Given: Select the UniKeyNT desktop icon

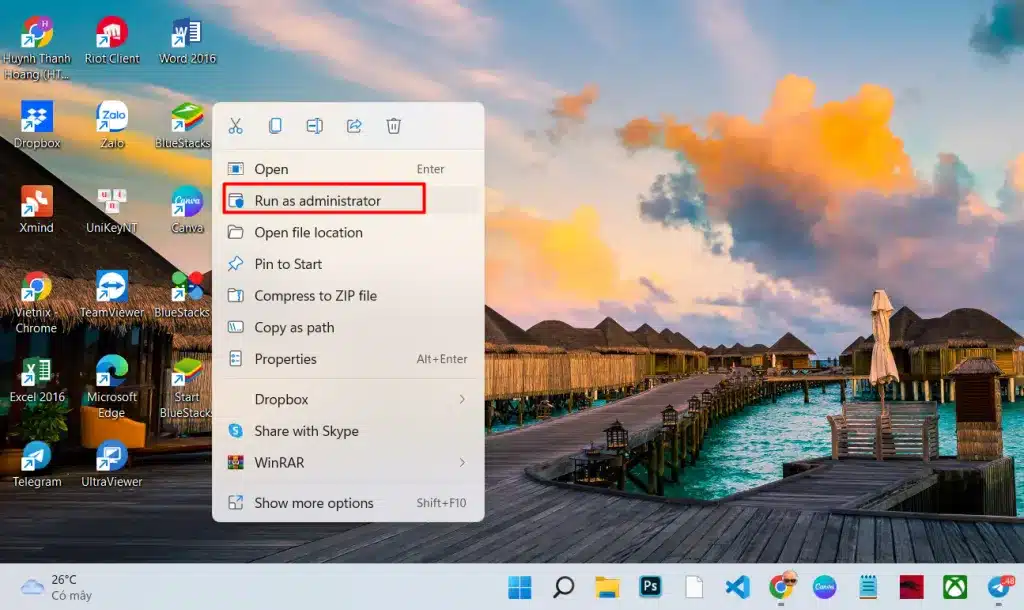Looking at the screenshot, I should tap(112, 210).
